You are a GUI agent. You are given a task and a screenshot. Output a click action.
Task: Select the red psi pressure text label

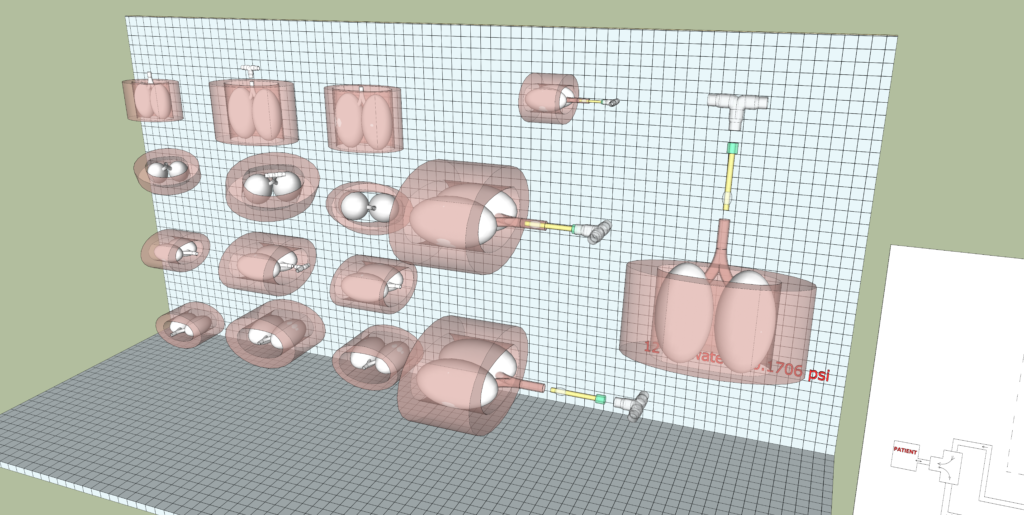pyautogui.click(x=798, y=373)
